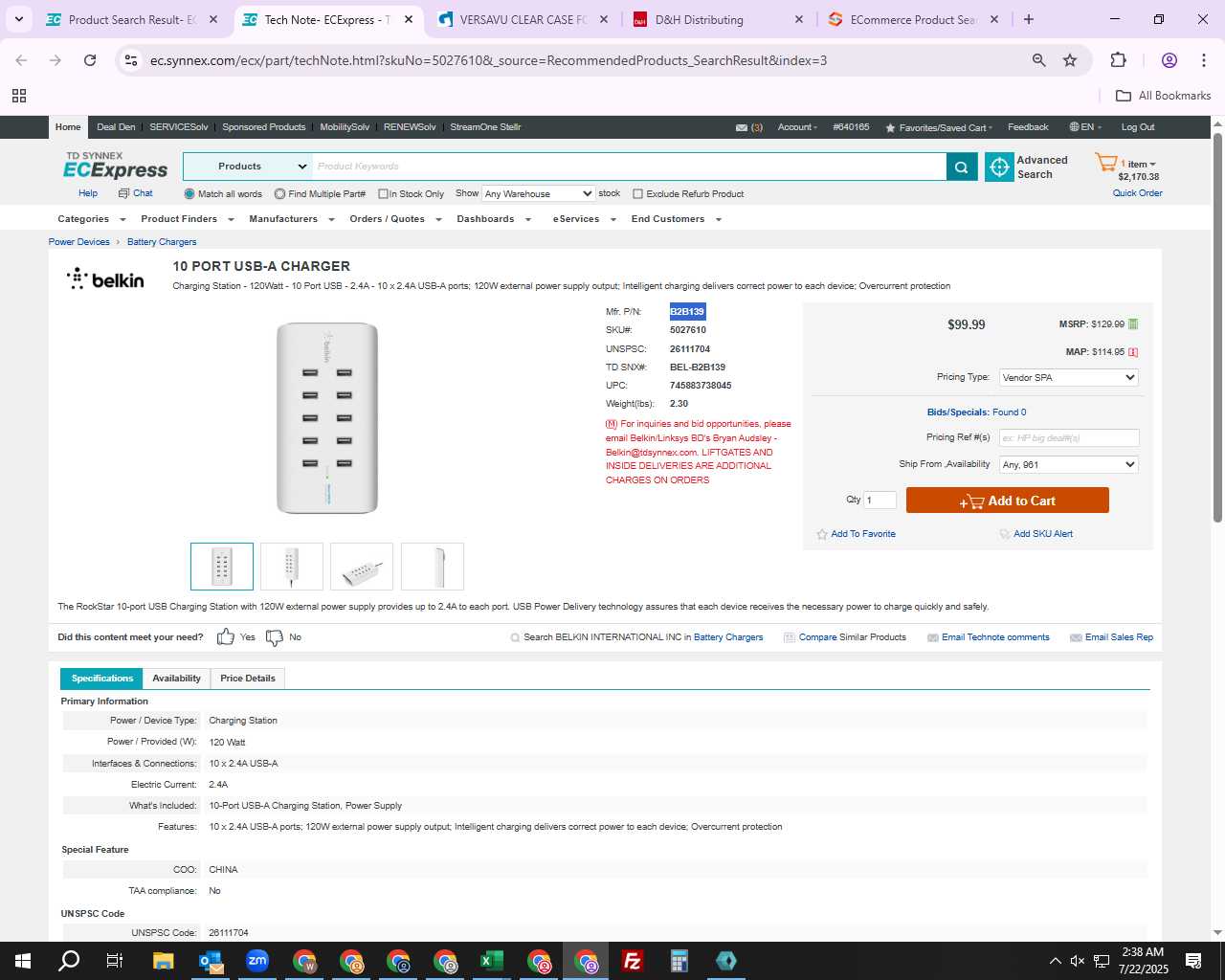Click the Add SKU Alert icon
This screenshot has height=980, width=1225.
point(1005,534)
